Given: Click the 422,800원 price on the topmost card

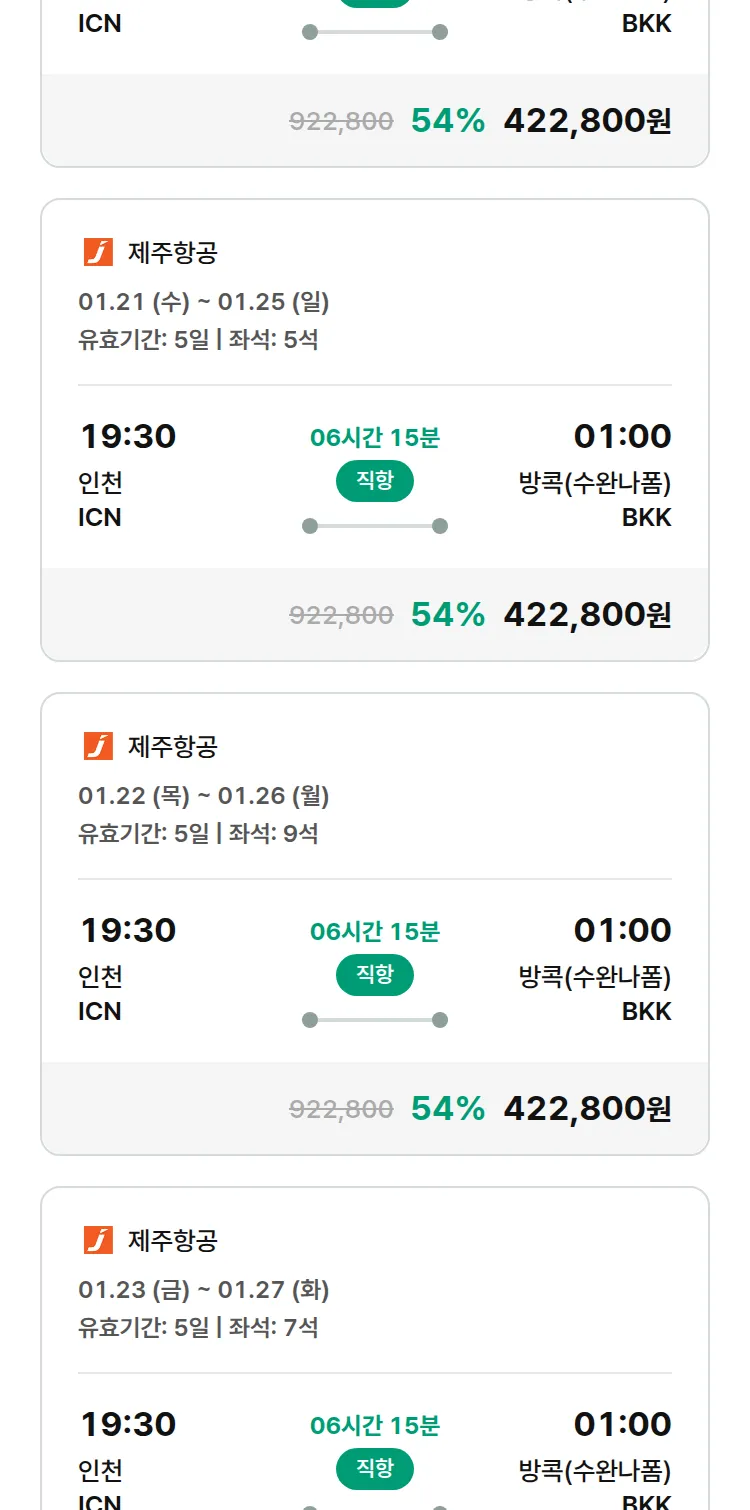Looking at the screenshot, I should pyautogui.click(x=587, y=120).
